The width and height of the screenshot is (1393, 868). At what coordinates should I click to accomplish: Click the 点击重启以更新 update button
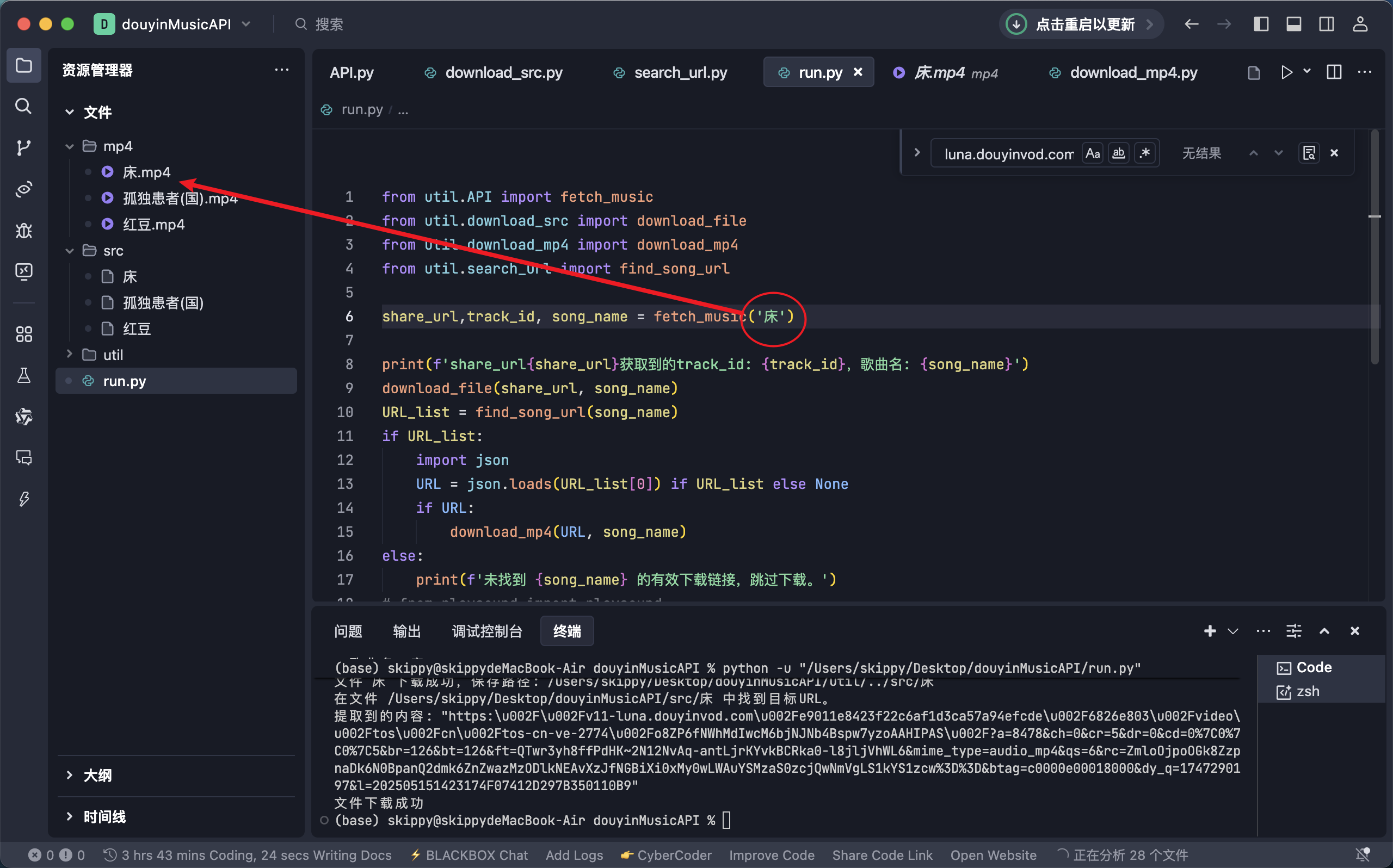click(x=1084, y=24)
